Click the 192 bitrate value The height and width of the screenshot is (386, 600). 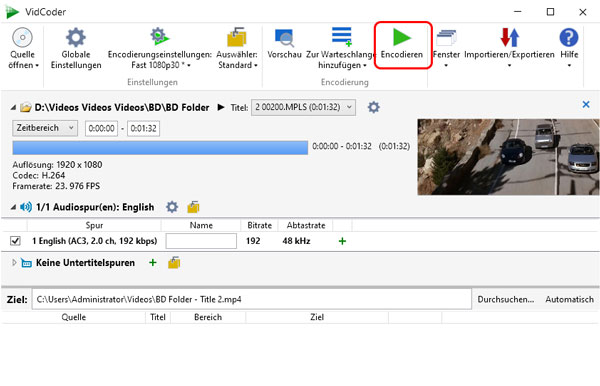(x=253, y=241)
